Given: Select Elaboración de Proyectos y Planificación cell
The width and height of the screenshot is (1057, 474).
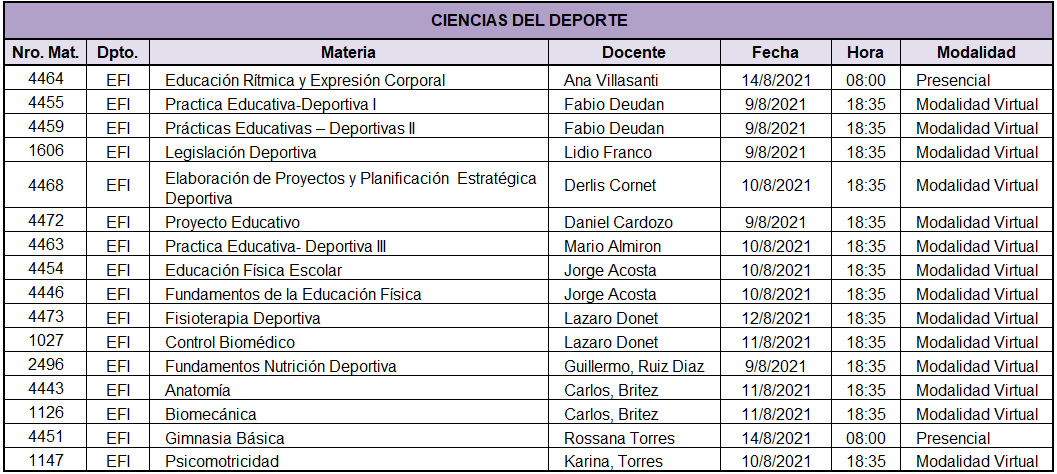Looking at the screenshot, I should coord(349,185).
